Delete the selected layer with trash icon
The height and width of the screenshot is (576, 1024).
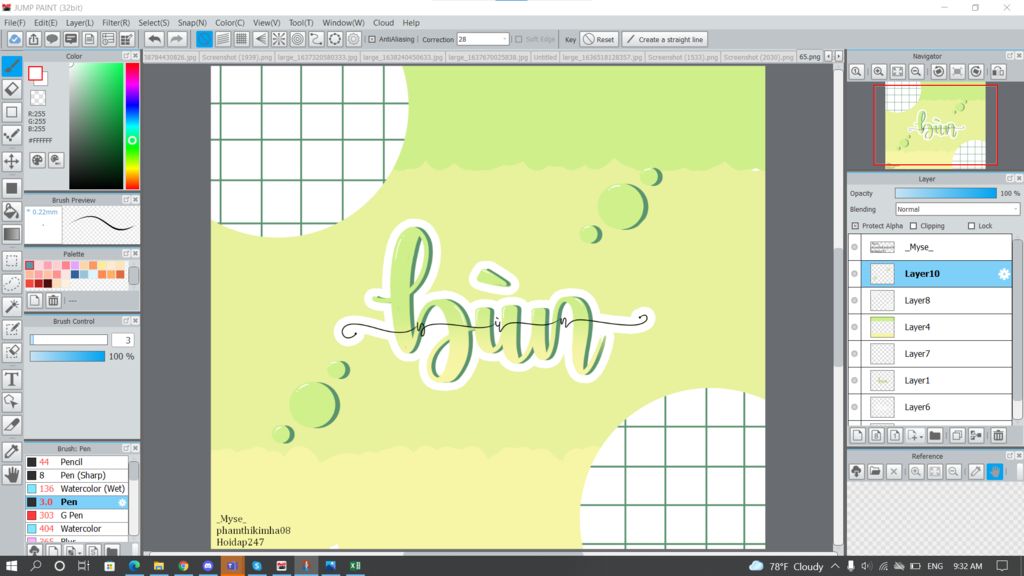point(998,435)
